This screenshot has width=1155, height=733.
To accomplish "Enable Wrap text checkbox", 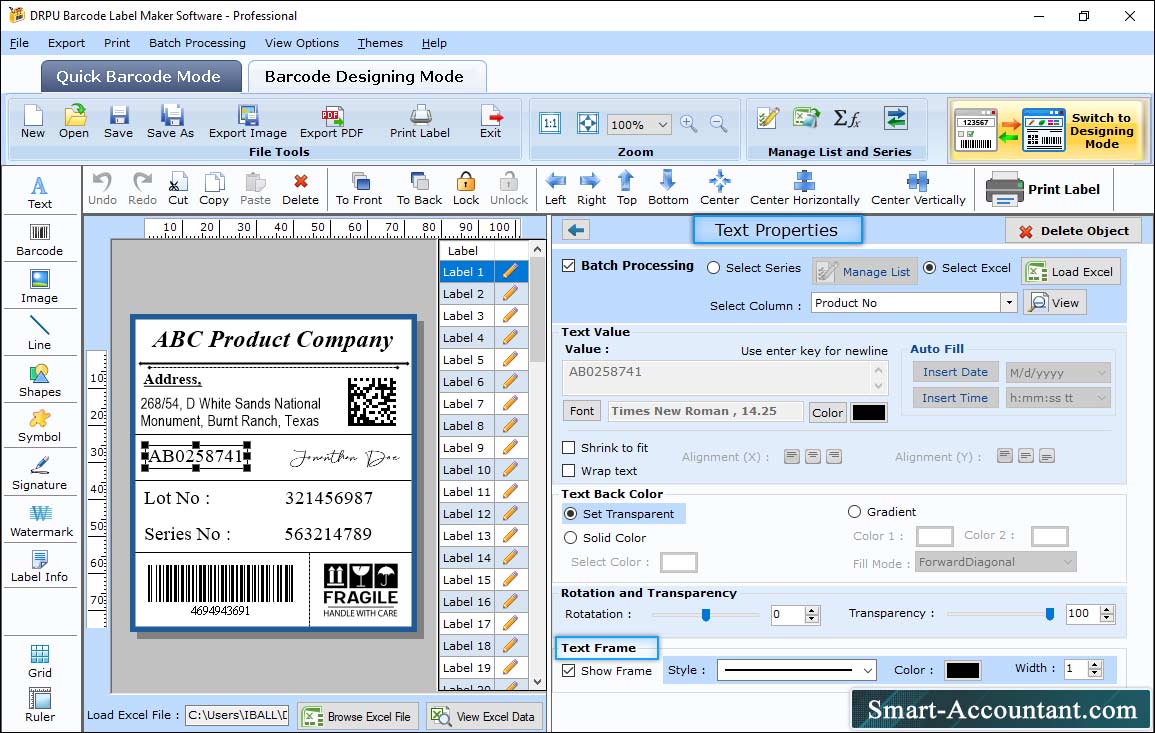I will pos(569,470).
